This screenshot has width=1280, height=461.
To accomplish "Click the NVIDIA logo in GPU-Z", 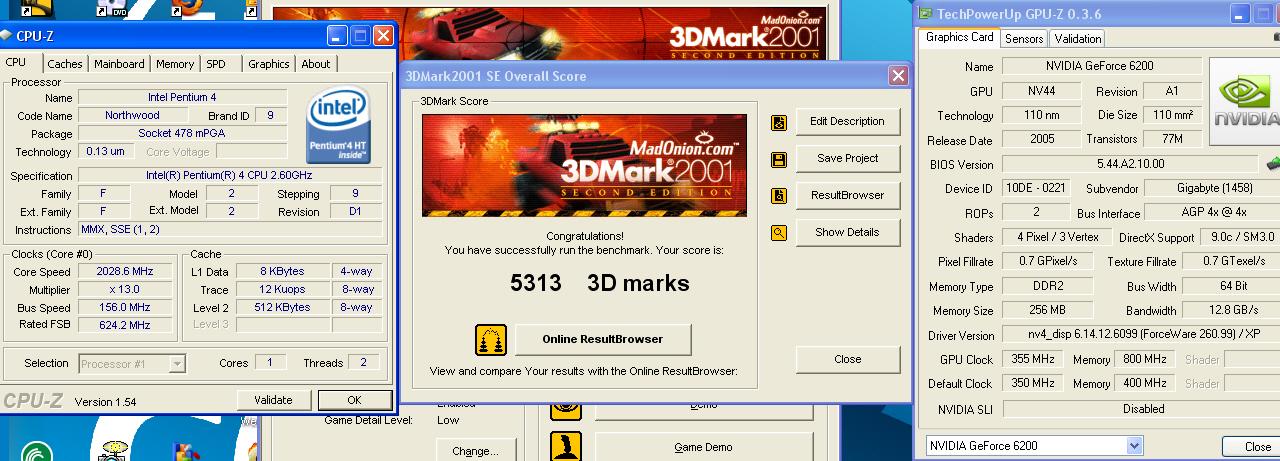I will (1244, 102).
